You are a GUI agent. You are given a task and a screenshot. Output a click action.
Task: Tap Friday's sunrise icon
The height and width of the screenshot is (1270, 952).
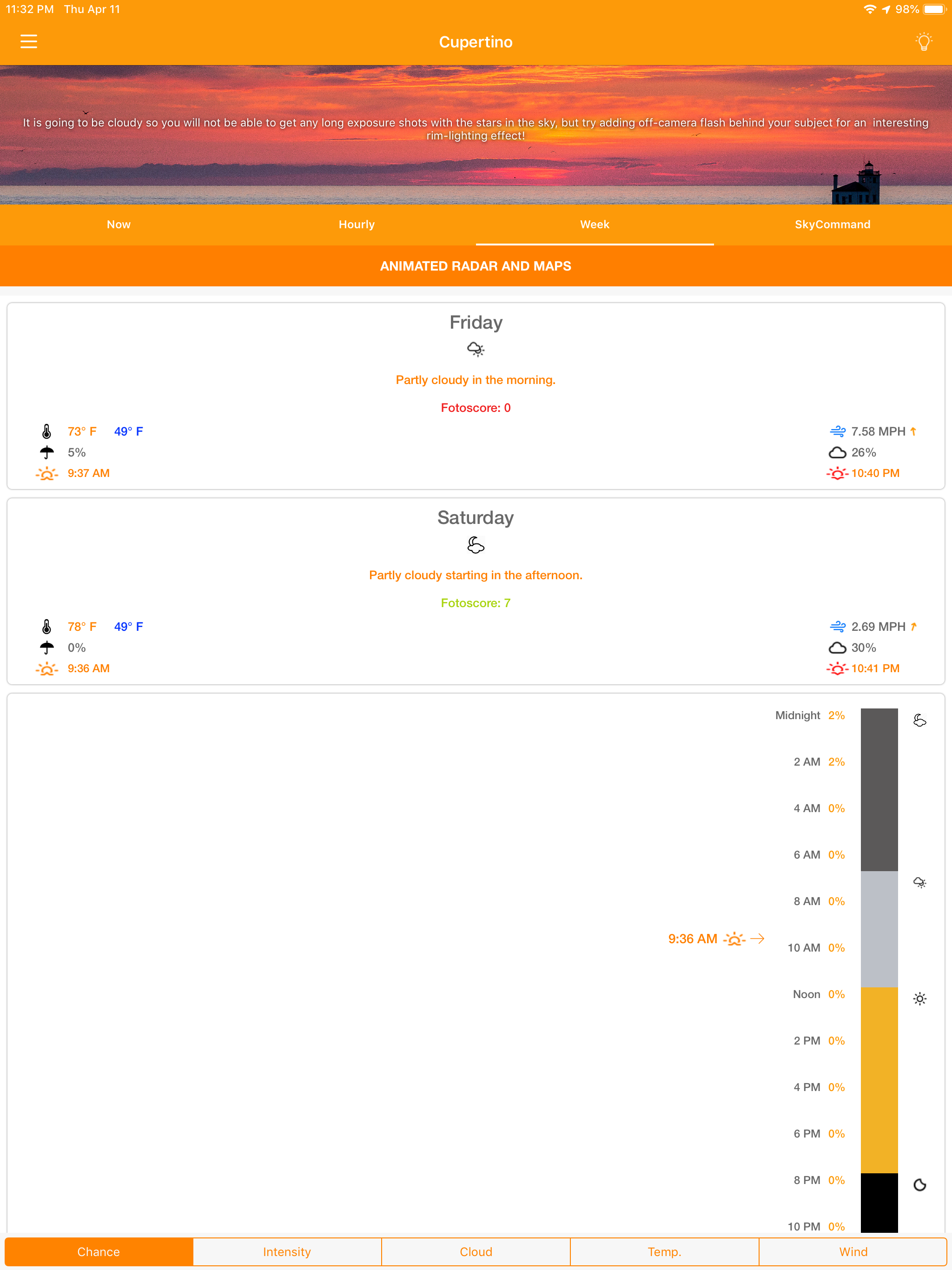46,474
